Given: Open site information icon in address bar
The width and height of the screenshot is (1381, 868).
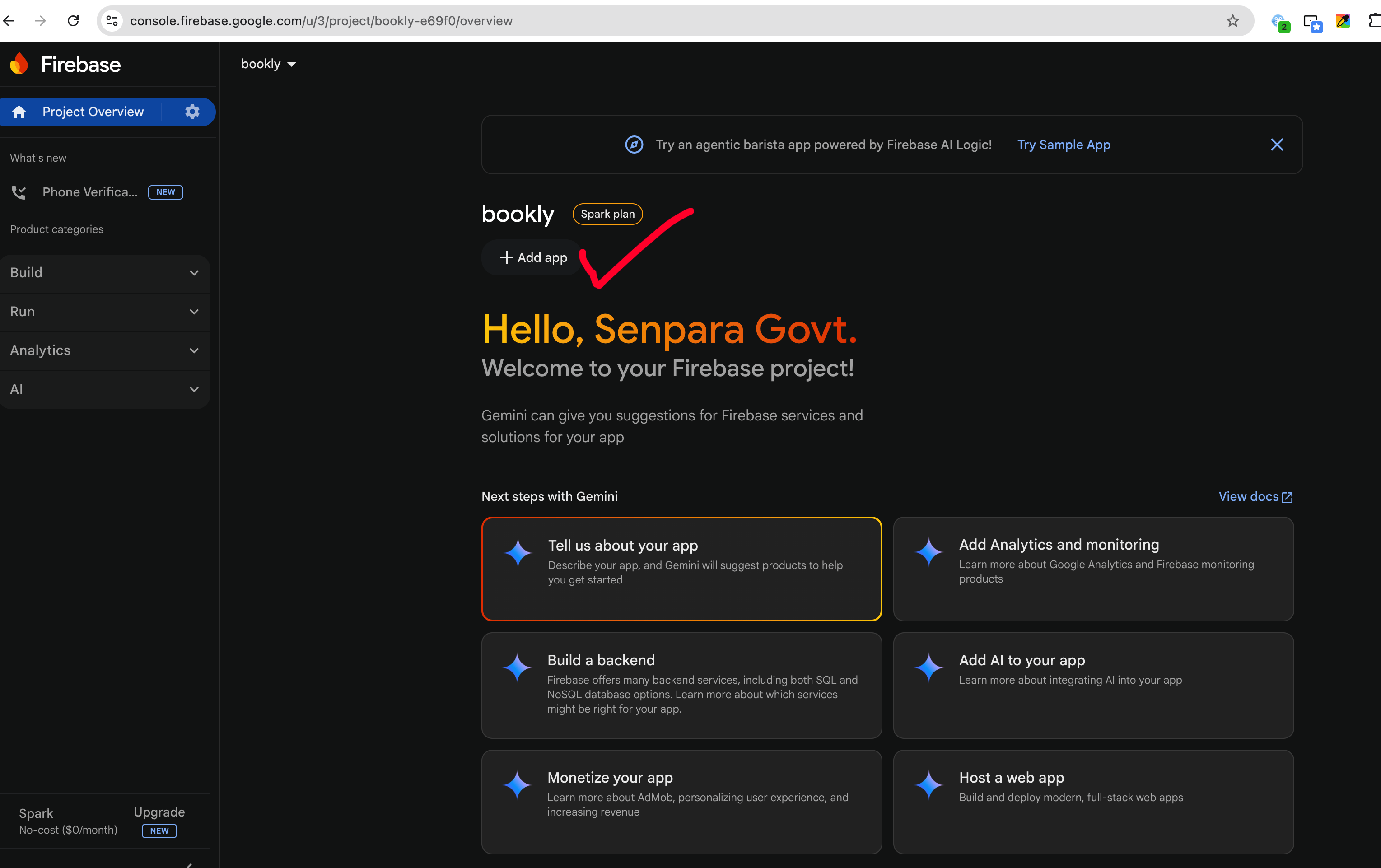Looking at the screenshot, I should (112, 21).
